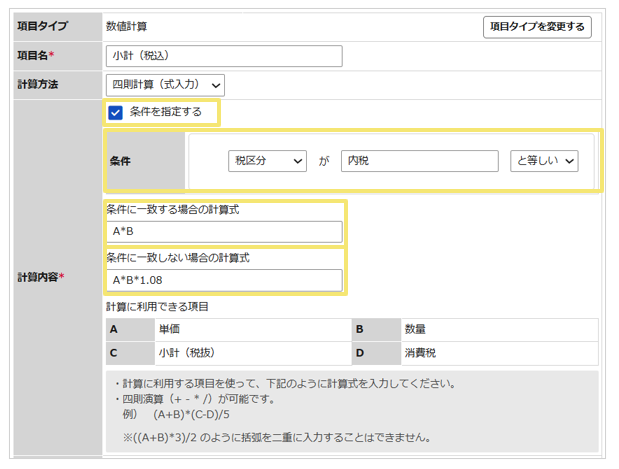619x469 pixels.
Task: Click the 項目タイプを変更する button
Action: click(x=537, y=27)
